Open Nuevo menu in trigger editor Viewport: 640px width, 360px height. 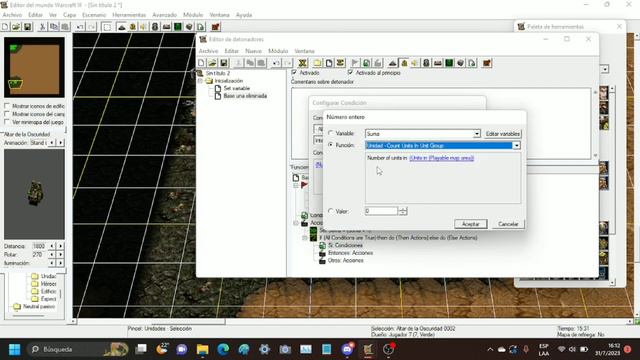pyautogui.click(x=253, y=51)
